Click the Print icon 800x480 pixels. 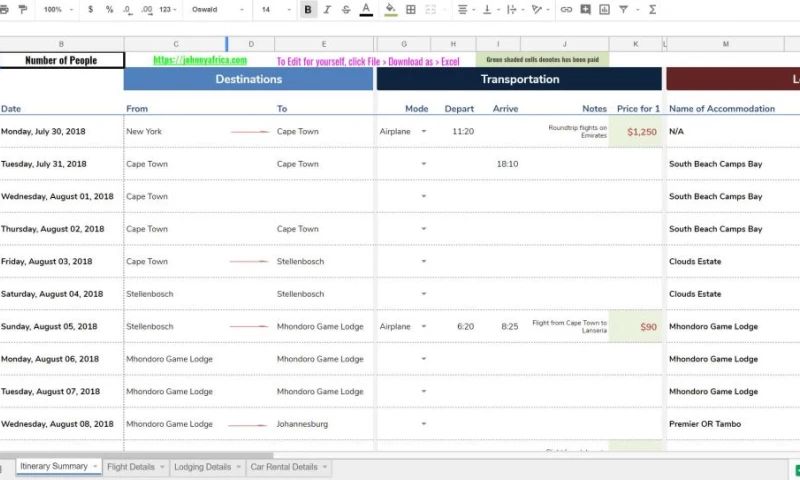tap(4, 9)
